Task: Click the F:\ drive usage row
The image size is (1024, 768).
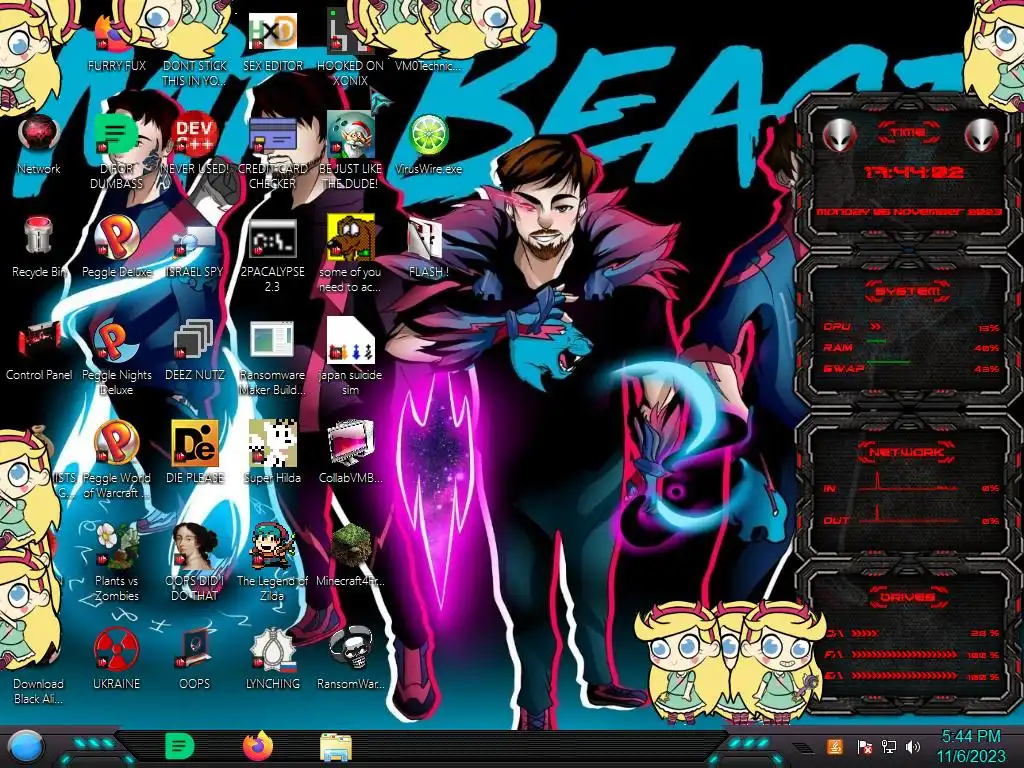Action: (x=912, y=654)
